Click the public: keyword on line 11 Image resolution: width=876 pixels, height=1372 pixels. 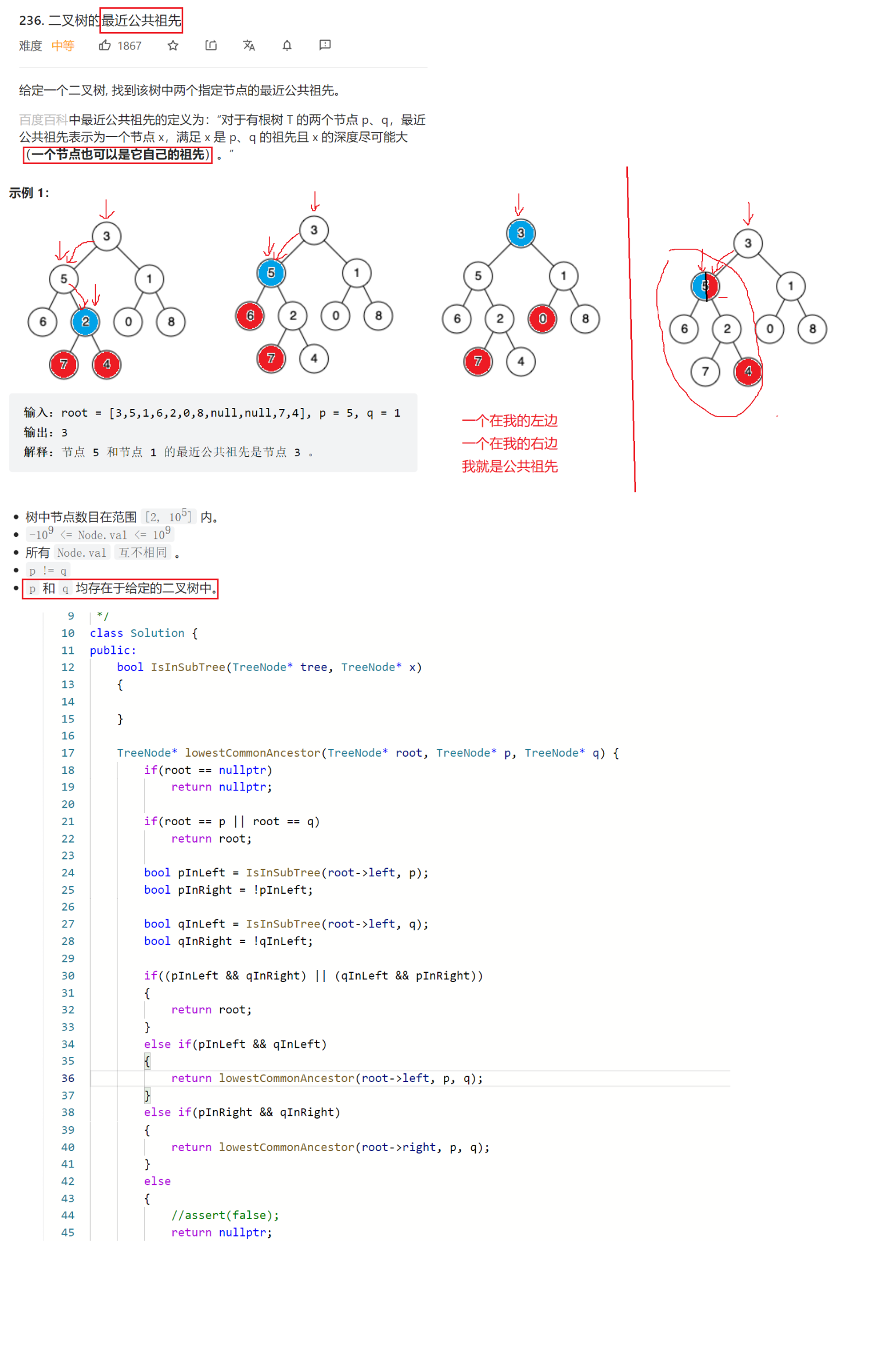tap(113, 650)
